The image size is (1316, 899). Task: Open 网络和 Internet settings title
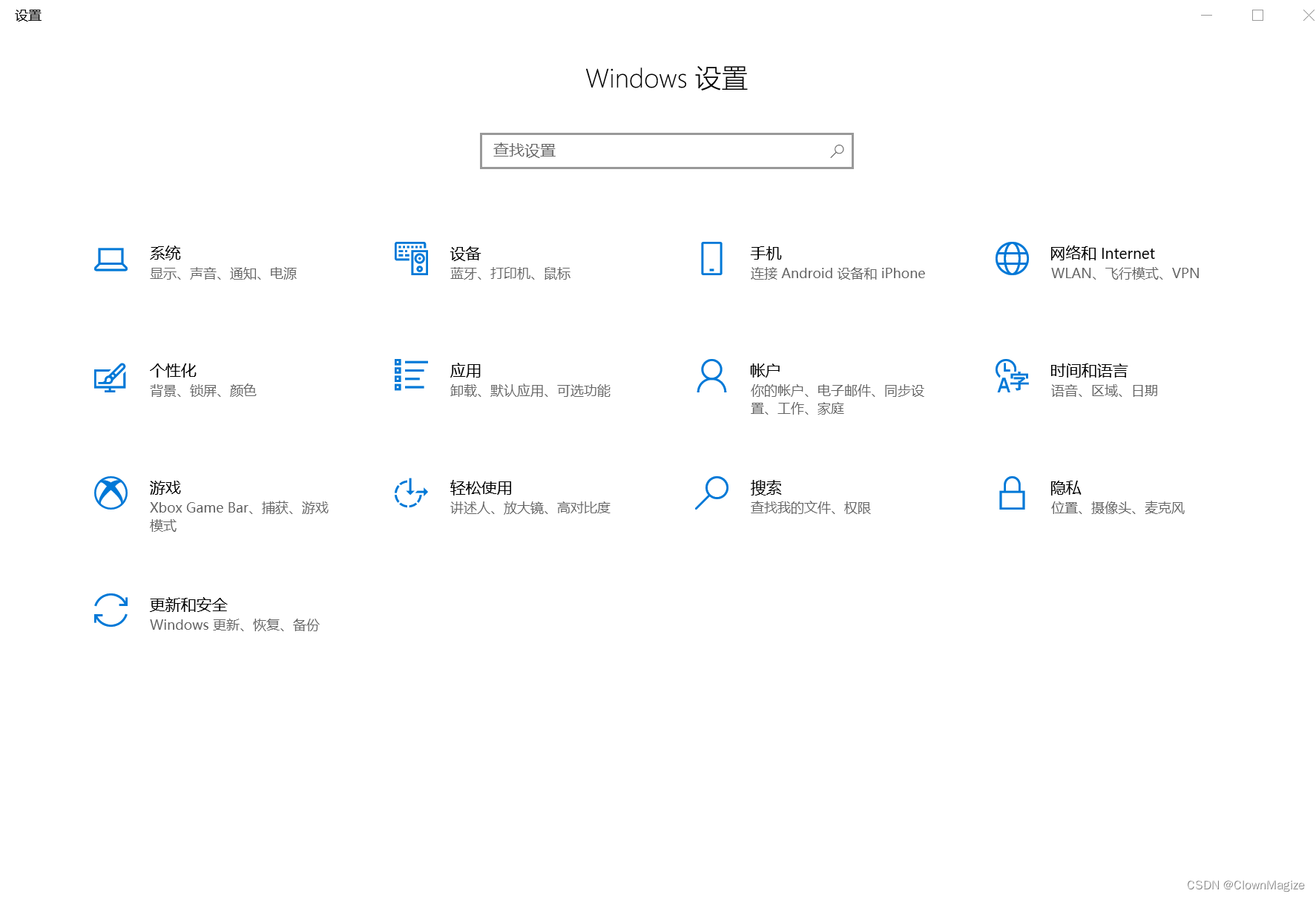click(x=1102, y=254)
